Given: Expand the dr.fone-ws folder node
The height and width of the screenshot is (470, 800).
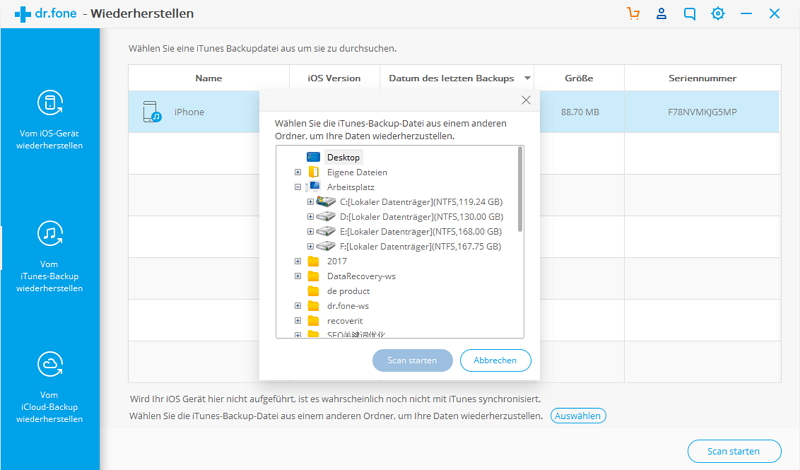Looking at the screenshot, I should pos(298,306).
